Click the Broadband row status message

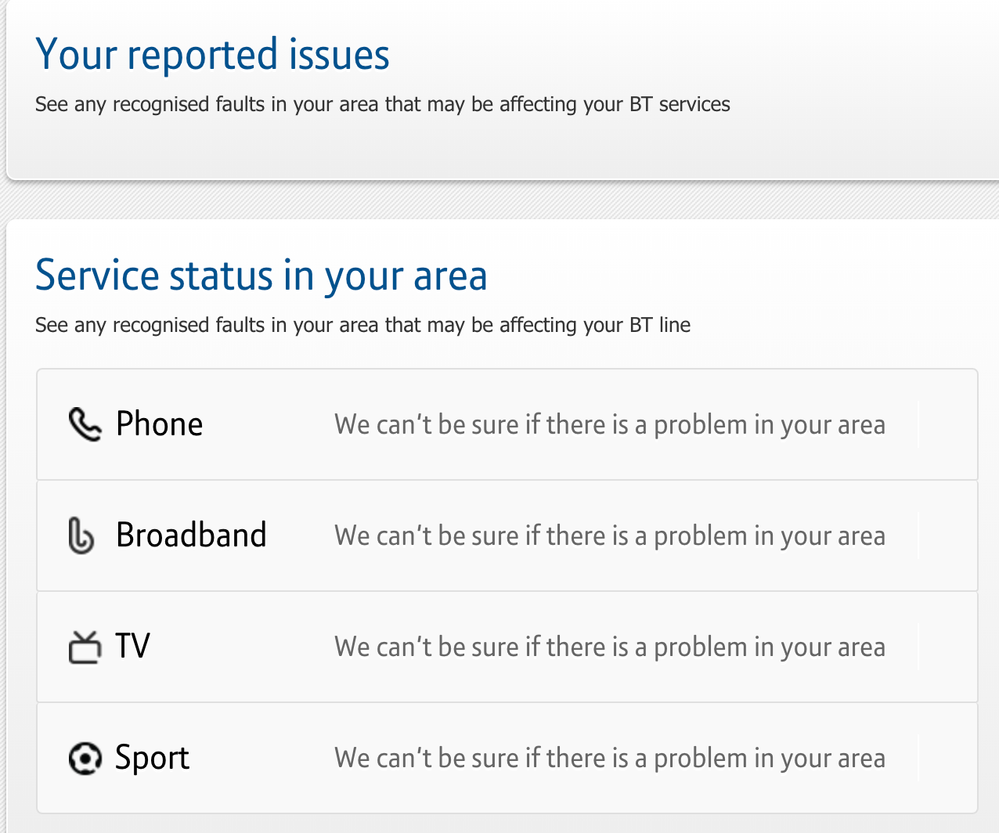[x=609, y=536]
